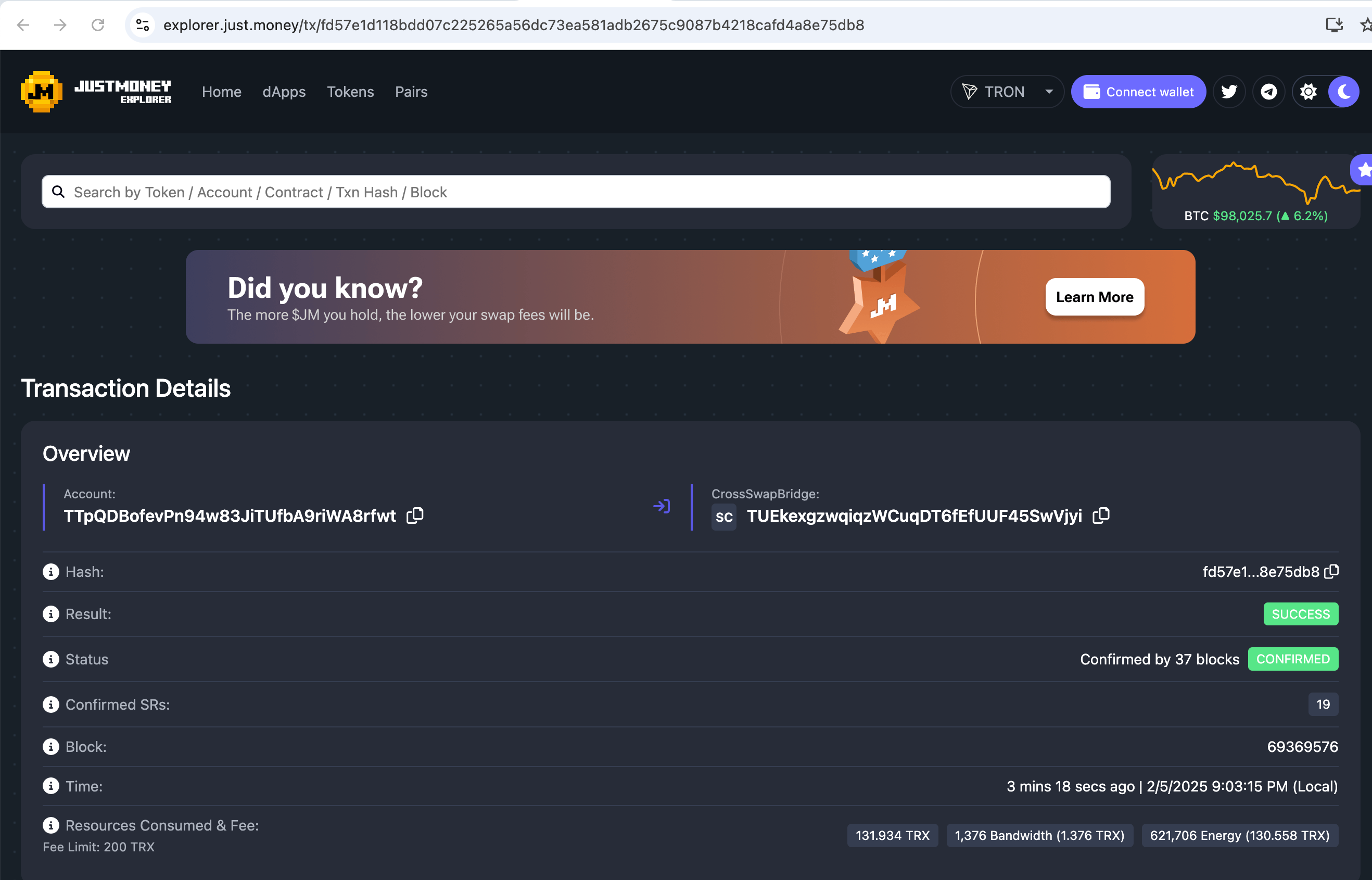Focus the token/account search field
This screenshot has height=880, width=1372.
click(576, 192)
